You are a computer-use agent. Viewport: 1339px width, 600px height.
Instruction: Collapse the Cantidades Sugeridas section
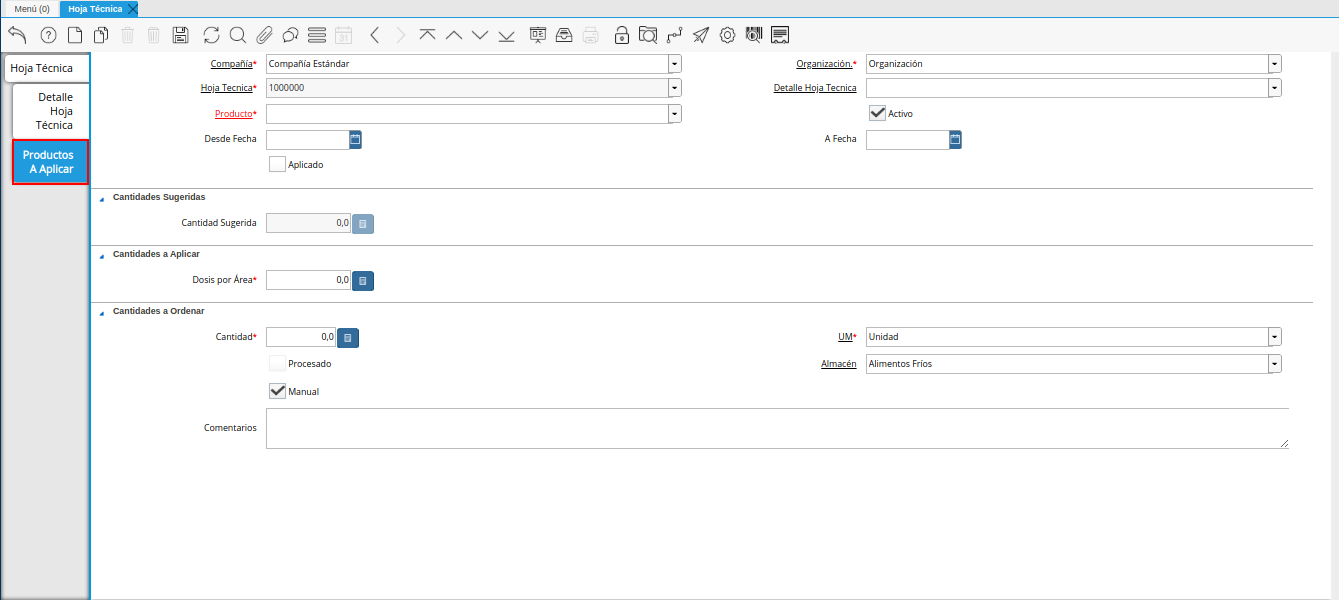[101, 198]
